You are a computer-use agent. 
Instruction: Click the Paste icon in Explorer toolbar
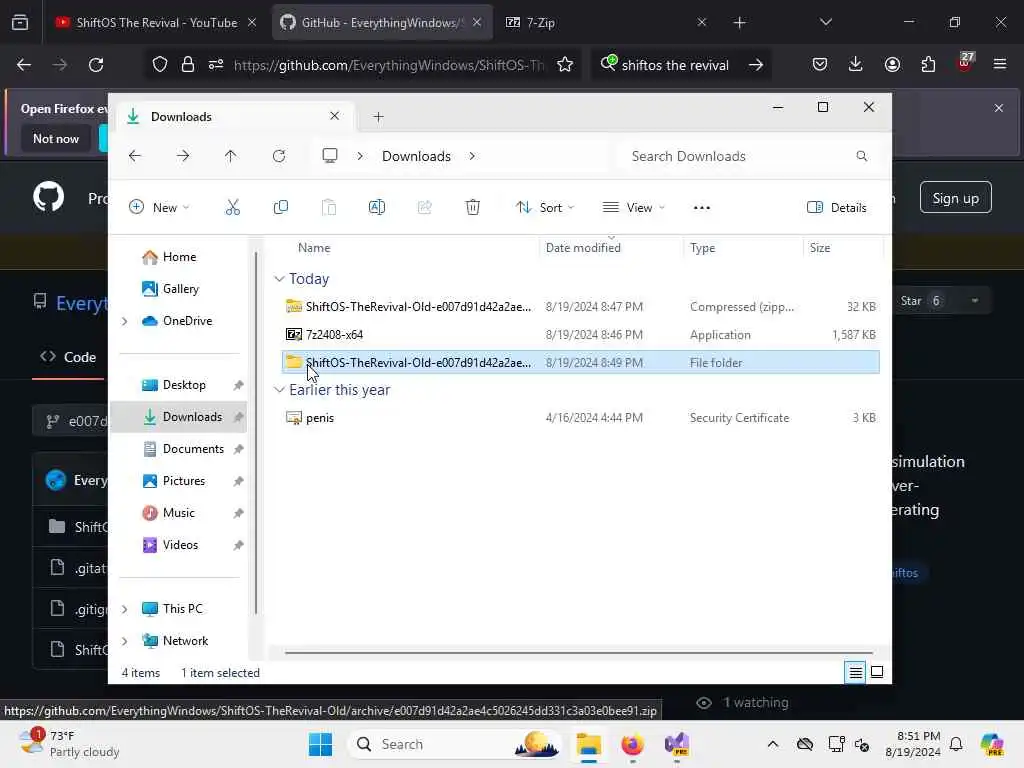(328, 208)
